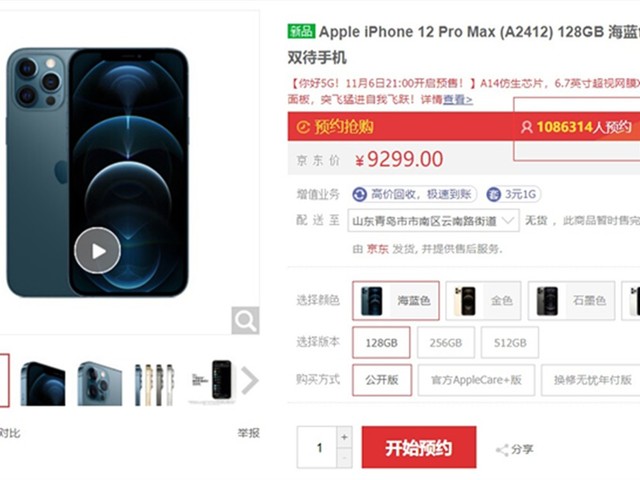The height and width of the screenshot is (480, 640).
Task: Click the recycling icon for 高价回收
Action: coord(360,194)
